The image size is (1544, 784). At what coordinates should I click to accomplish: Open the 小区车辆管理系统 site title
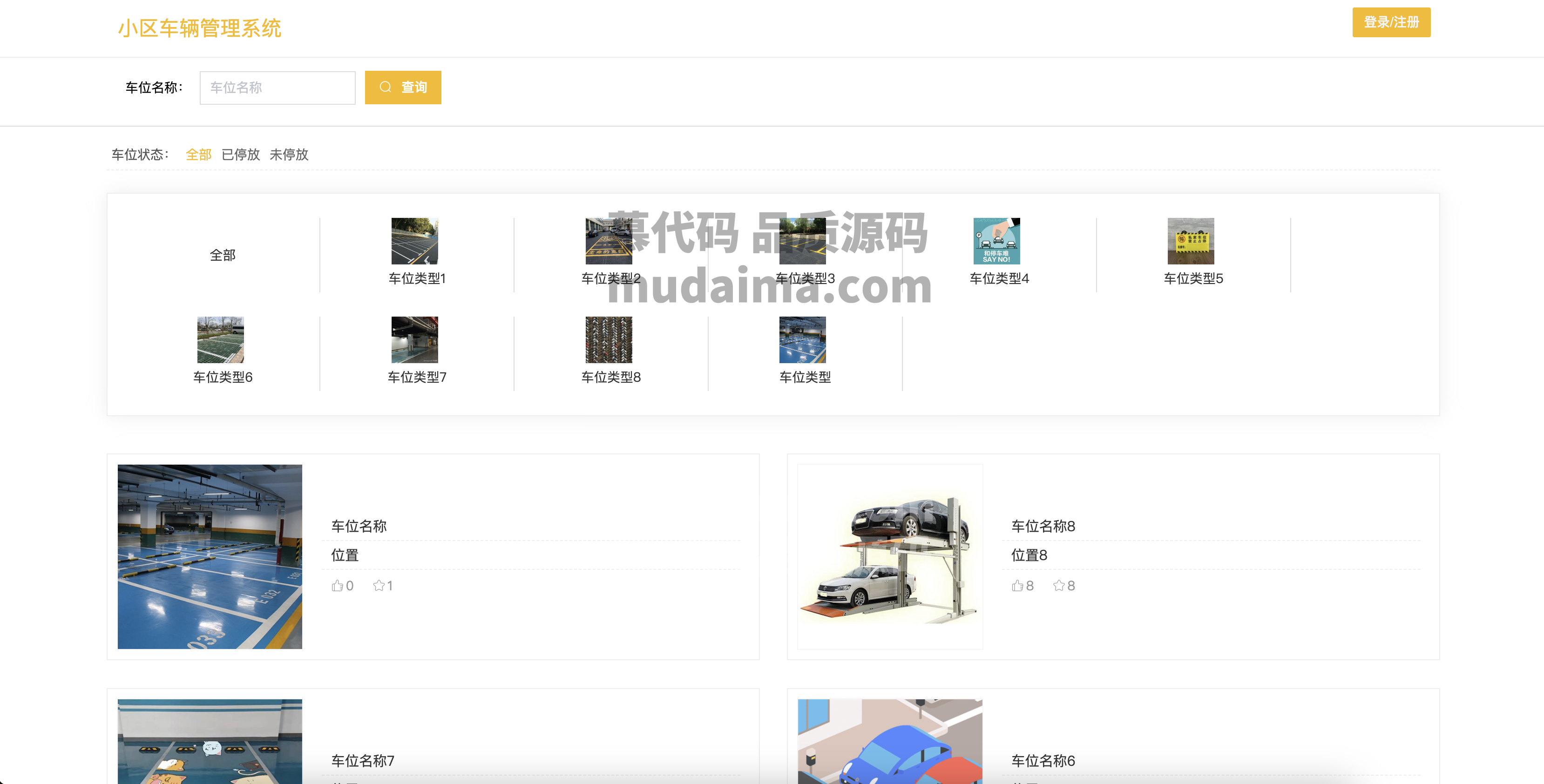pos(200,28)
